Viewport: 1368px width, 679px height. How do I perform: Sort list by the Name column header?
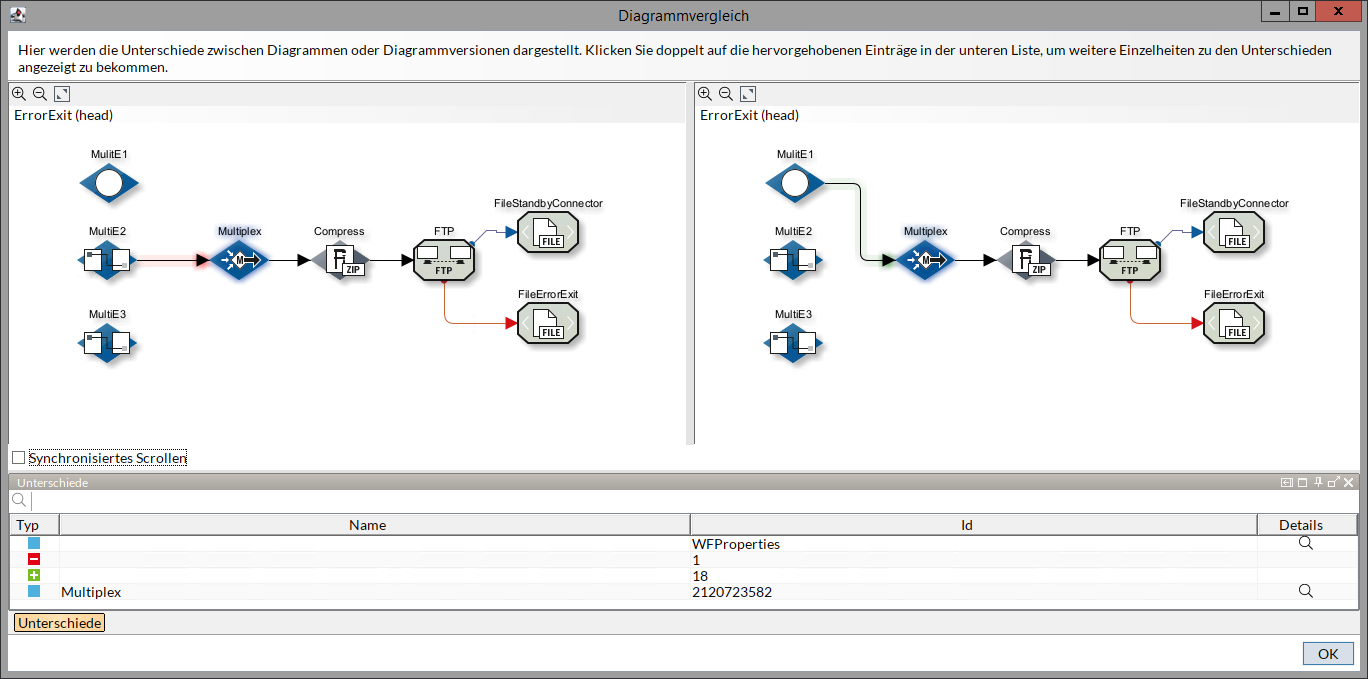[367, 525]
